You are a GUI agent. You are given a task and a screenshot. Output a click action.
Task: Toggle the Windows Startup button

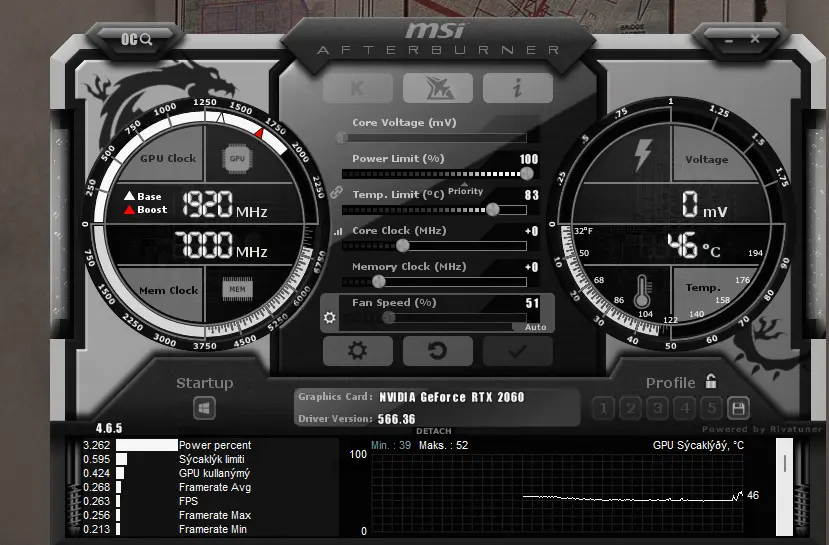point(204,408)
